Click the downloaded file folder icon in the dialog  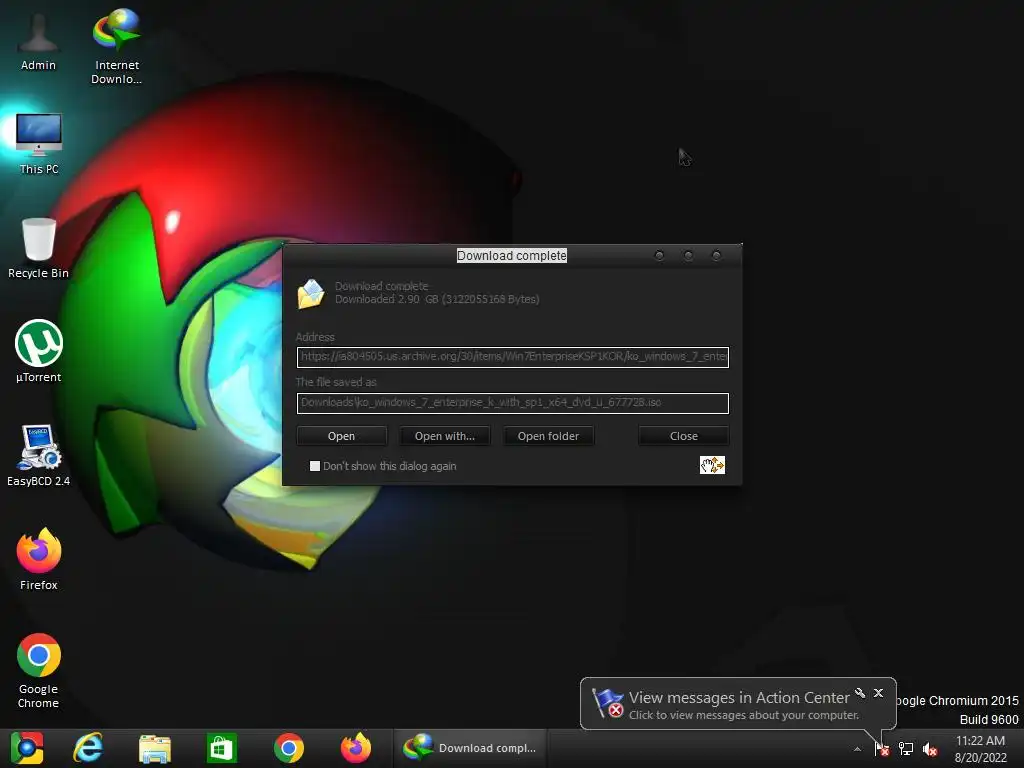311,293
